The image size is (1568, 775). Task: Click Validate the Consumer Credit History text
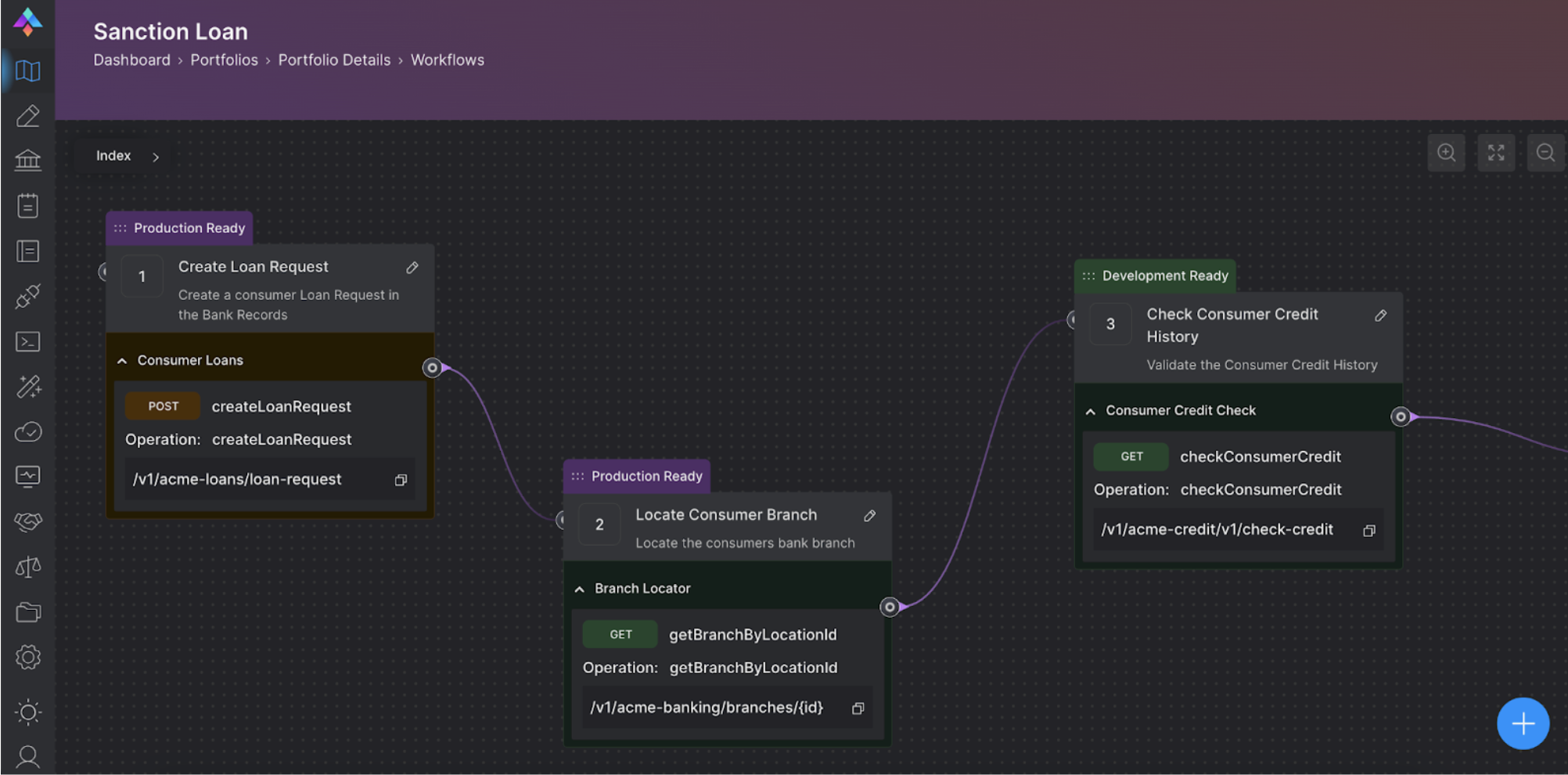coord(1262,365)
